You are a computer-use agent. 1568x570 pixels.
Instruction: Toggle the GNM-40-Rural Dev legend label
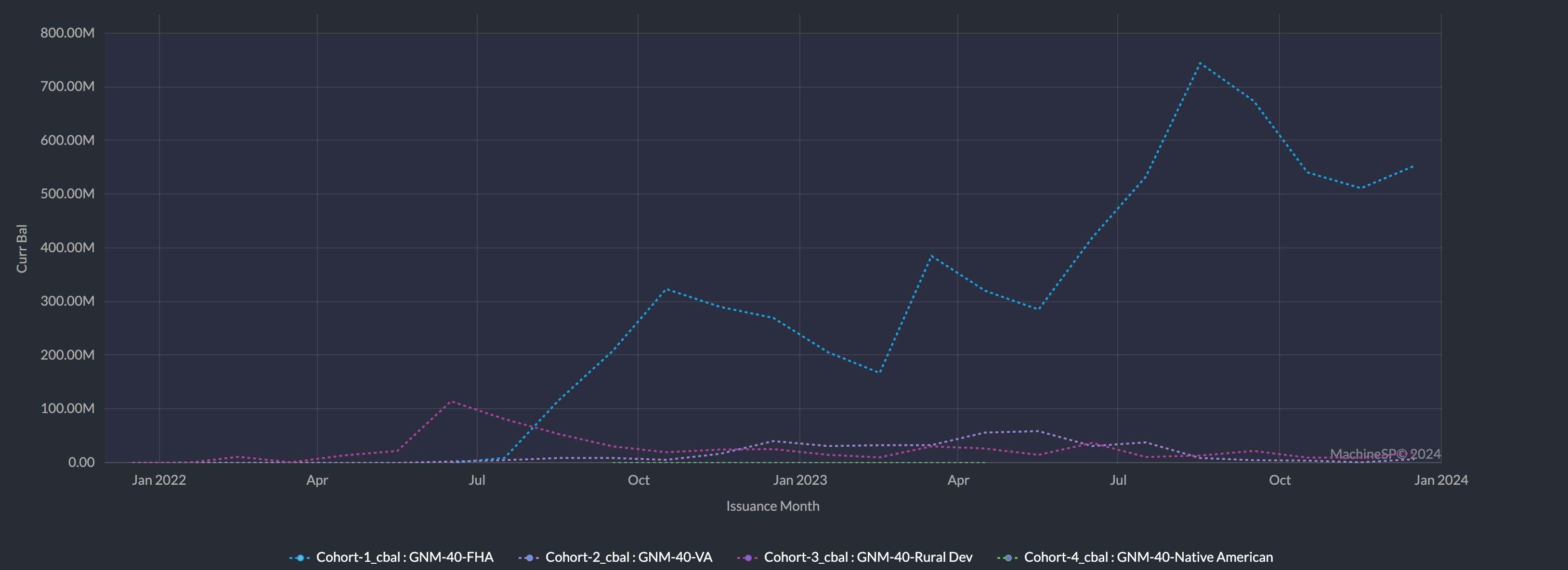(x=868, y=557)
